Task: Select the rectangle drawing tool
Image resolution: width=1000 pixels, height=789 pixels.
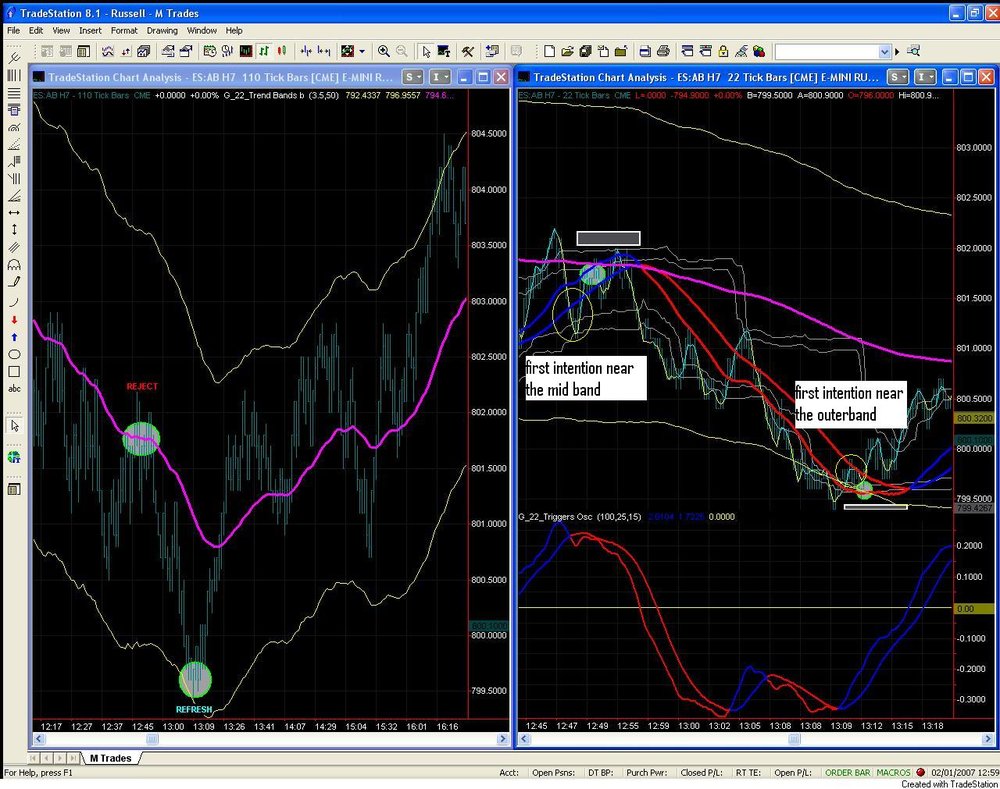Action: [x=14, y=371]
